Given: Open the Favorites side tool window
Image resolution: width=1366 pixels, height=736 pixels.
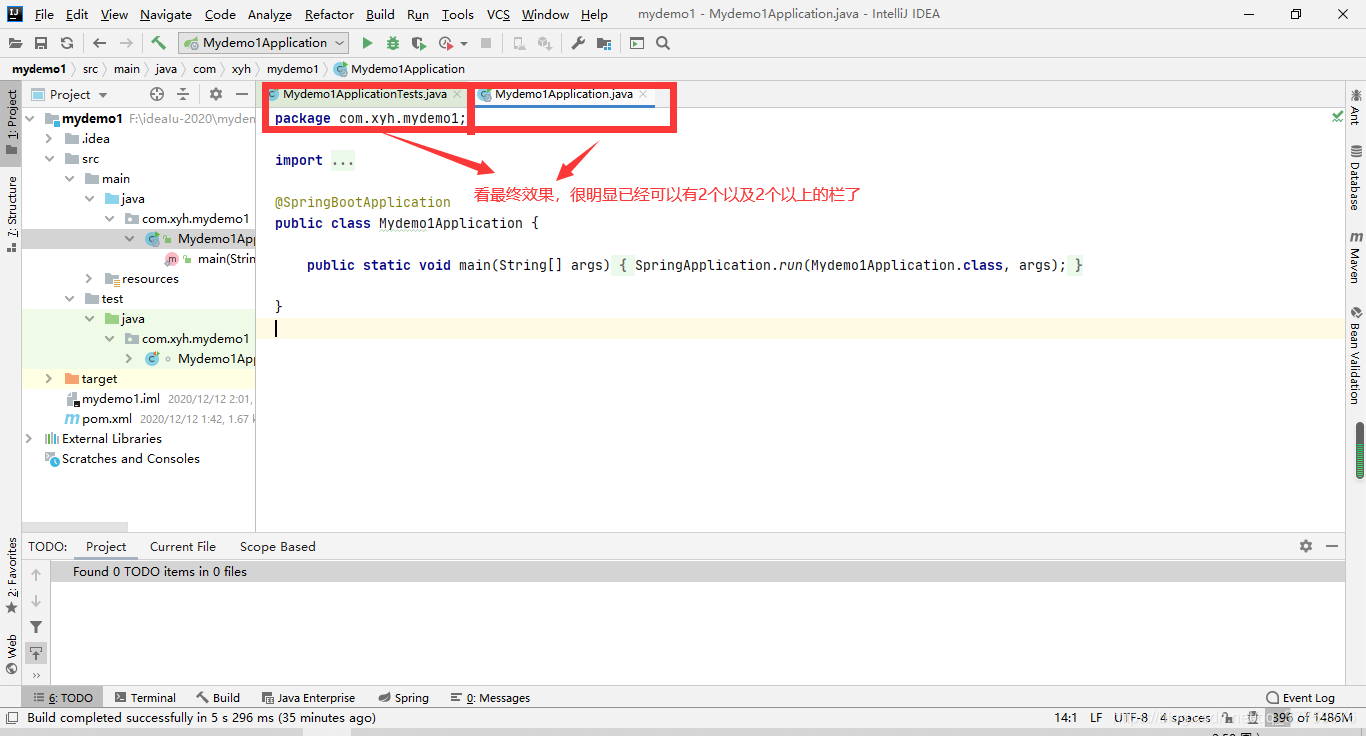Looking at the screenshot, I should (x=11, y=575).
